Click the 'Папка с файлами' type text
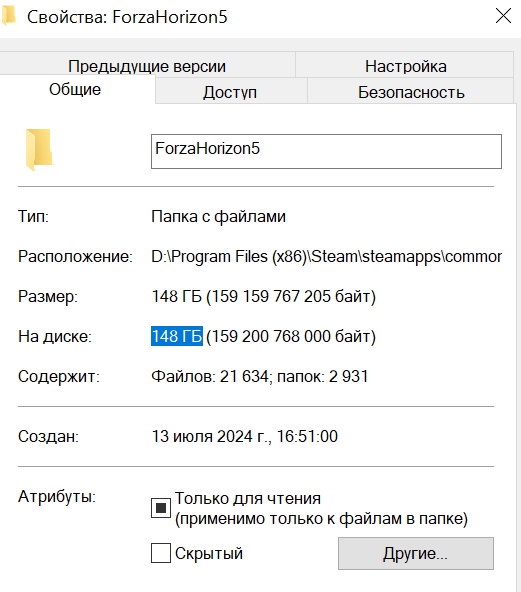Viewport: 521px width, 592px height. (x=219, y=217)
